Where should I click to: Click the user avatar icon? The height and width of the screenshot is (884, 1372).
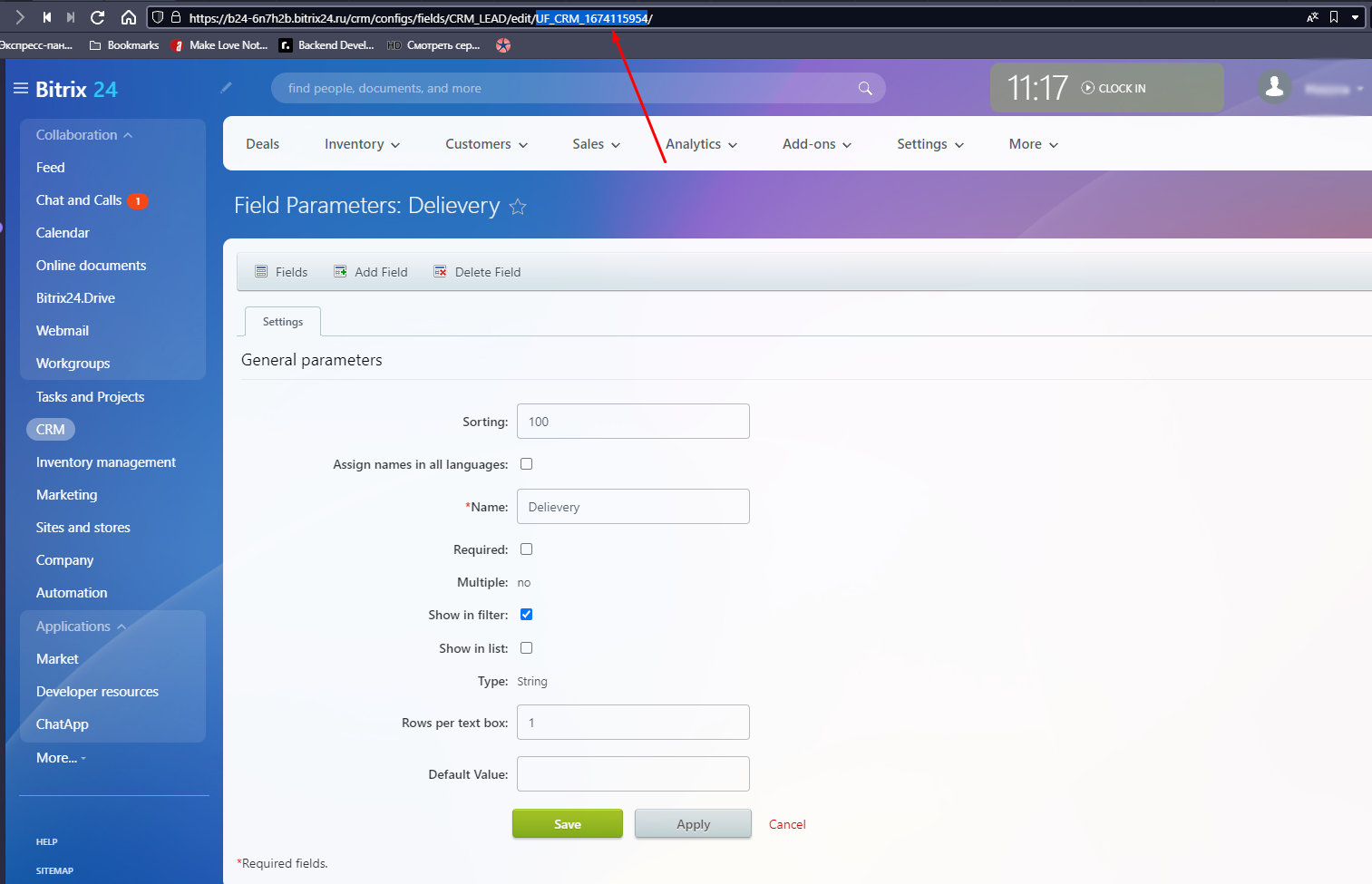[1274, 87]
